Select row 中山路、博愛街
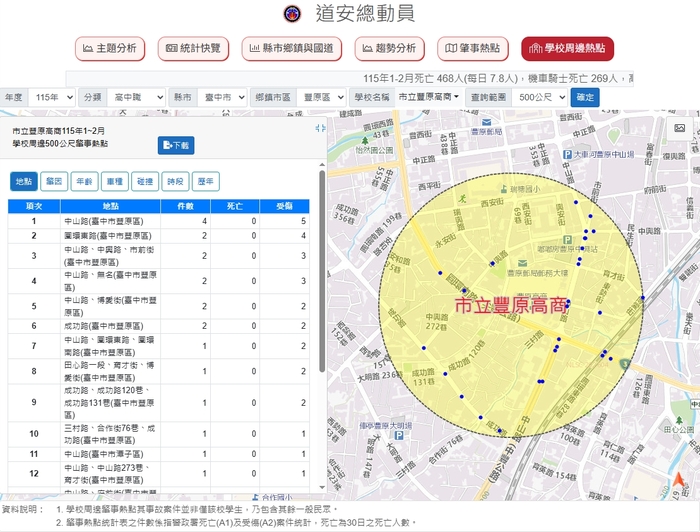 point(158,306)
